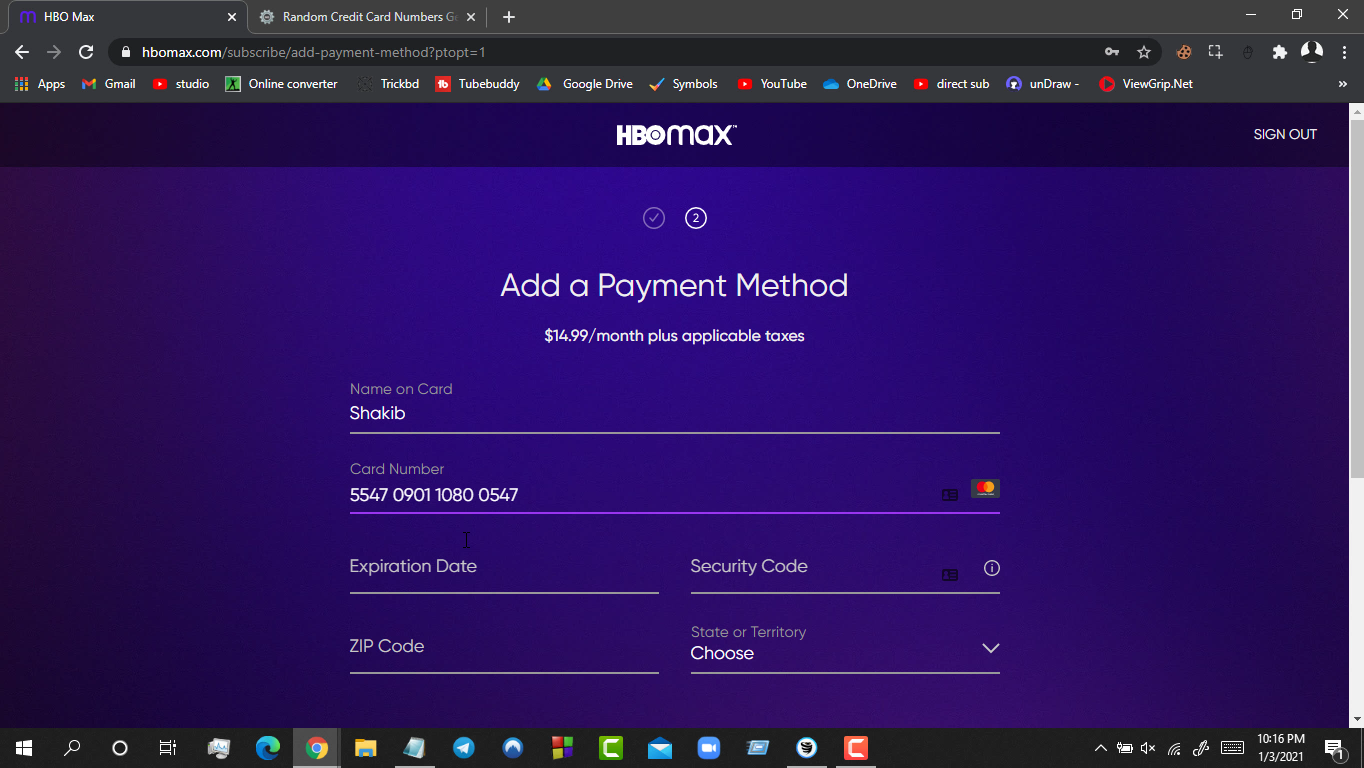Viewport: 1364px width, 768px height.
Task: Open Cortana from the taskbar
Action: pyautogui.click(x=120, y=748)
